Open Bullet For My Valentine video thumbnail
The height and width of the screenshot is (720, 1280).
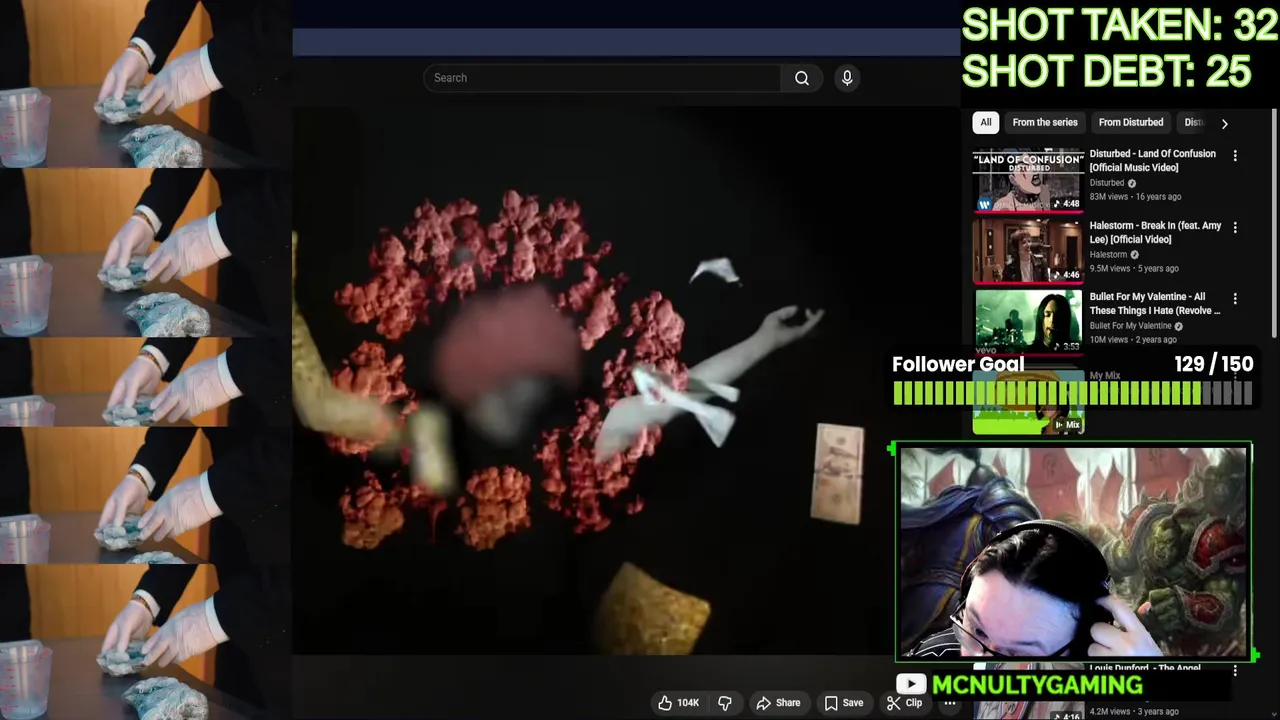click(1028, 322)
